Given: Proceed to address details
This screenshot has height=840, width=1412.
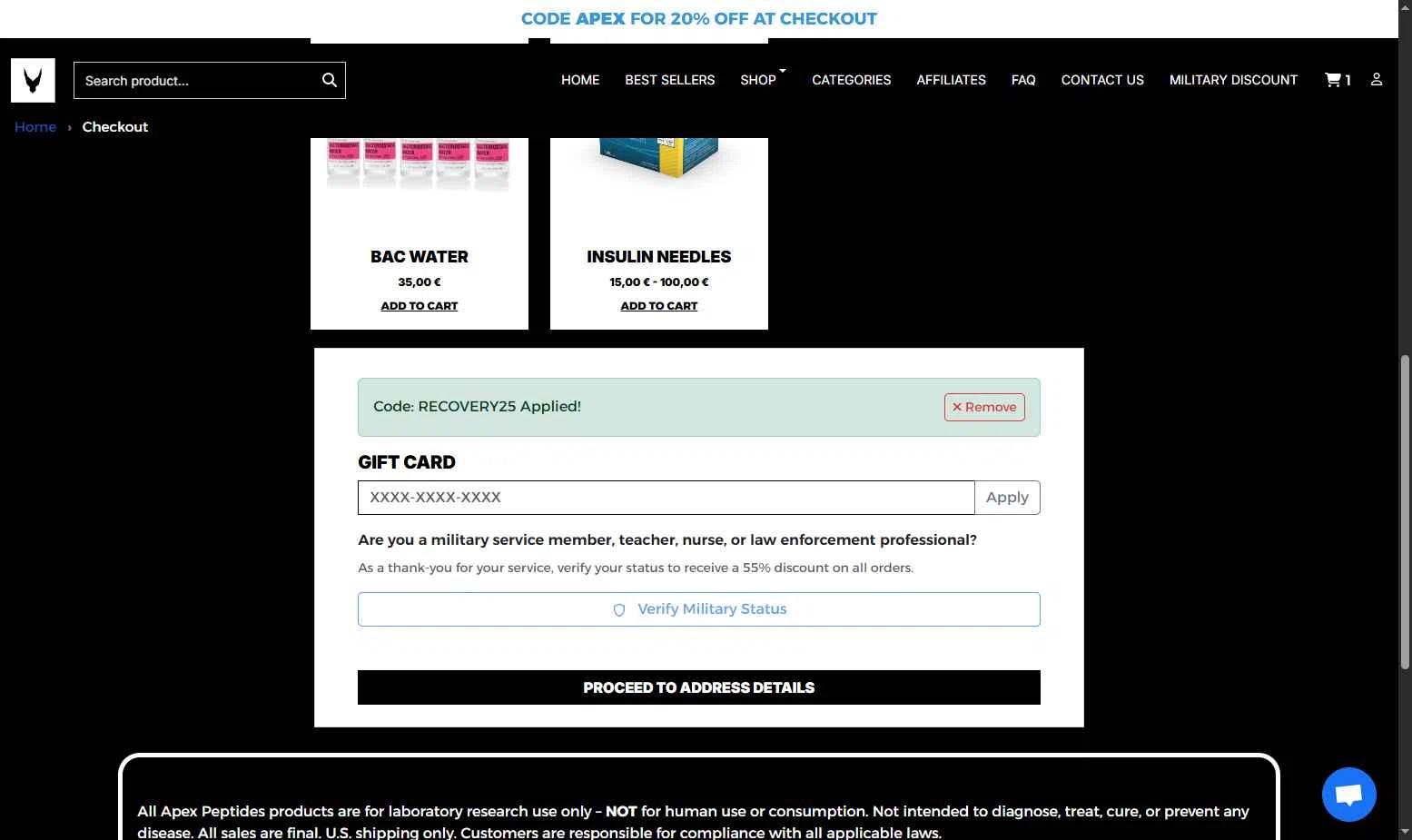Looking at the screenshot, I should (x=699, y=687).
